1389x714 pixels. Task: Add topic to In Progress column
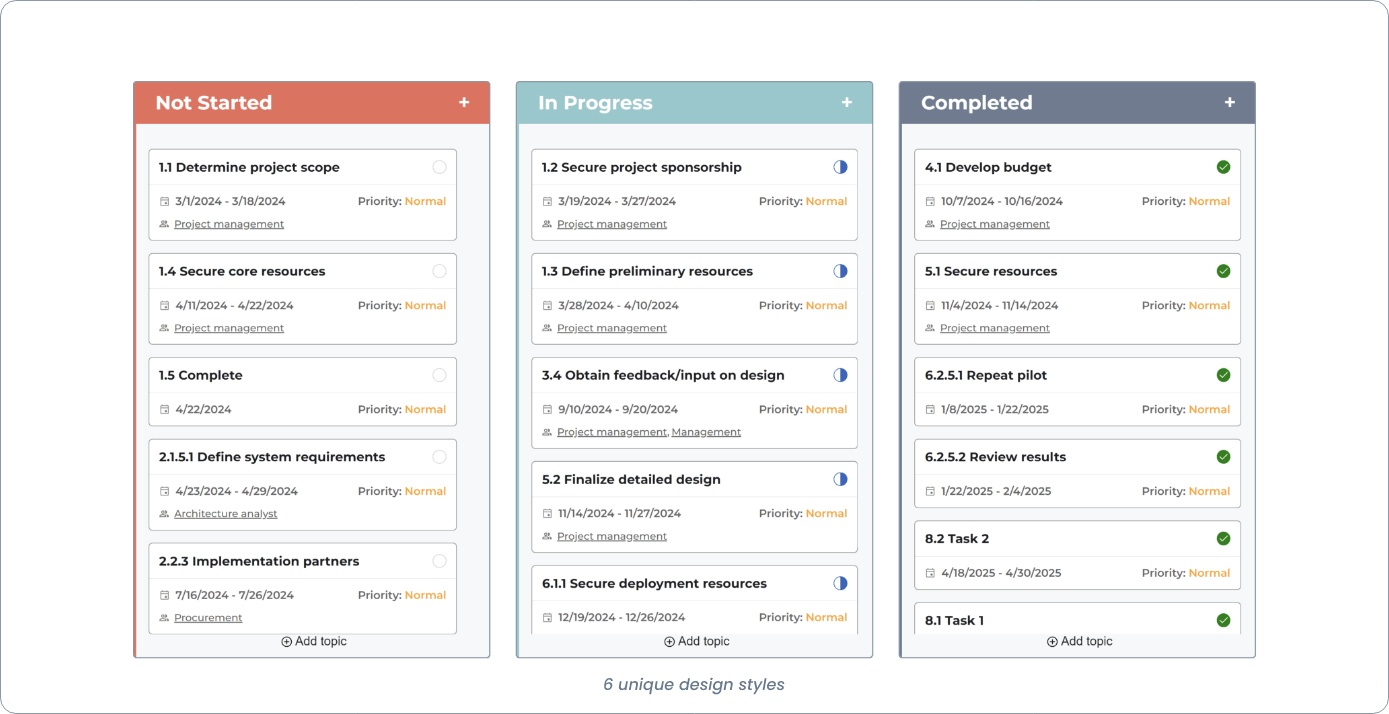pos(697,641)
